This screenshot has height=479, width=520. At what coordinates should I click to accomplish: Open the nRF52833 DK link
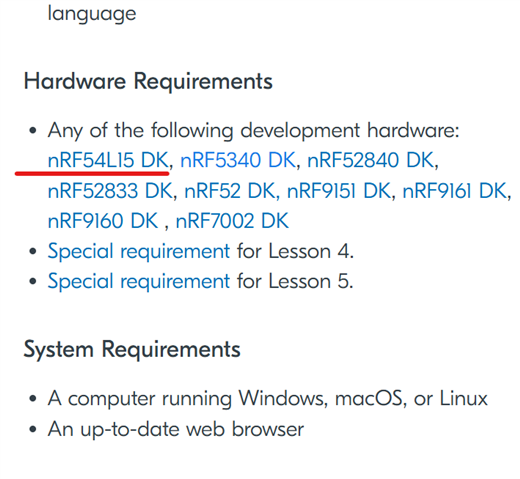tap(110, 191)
